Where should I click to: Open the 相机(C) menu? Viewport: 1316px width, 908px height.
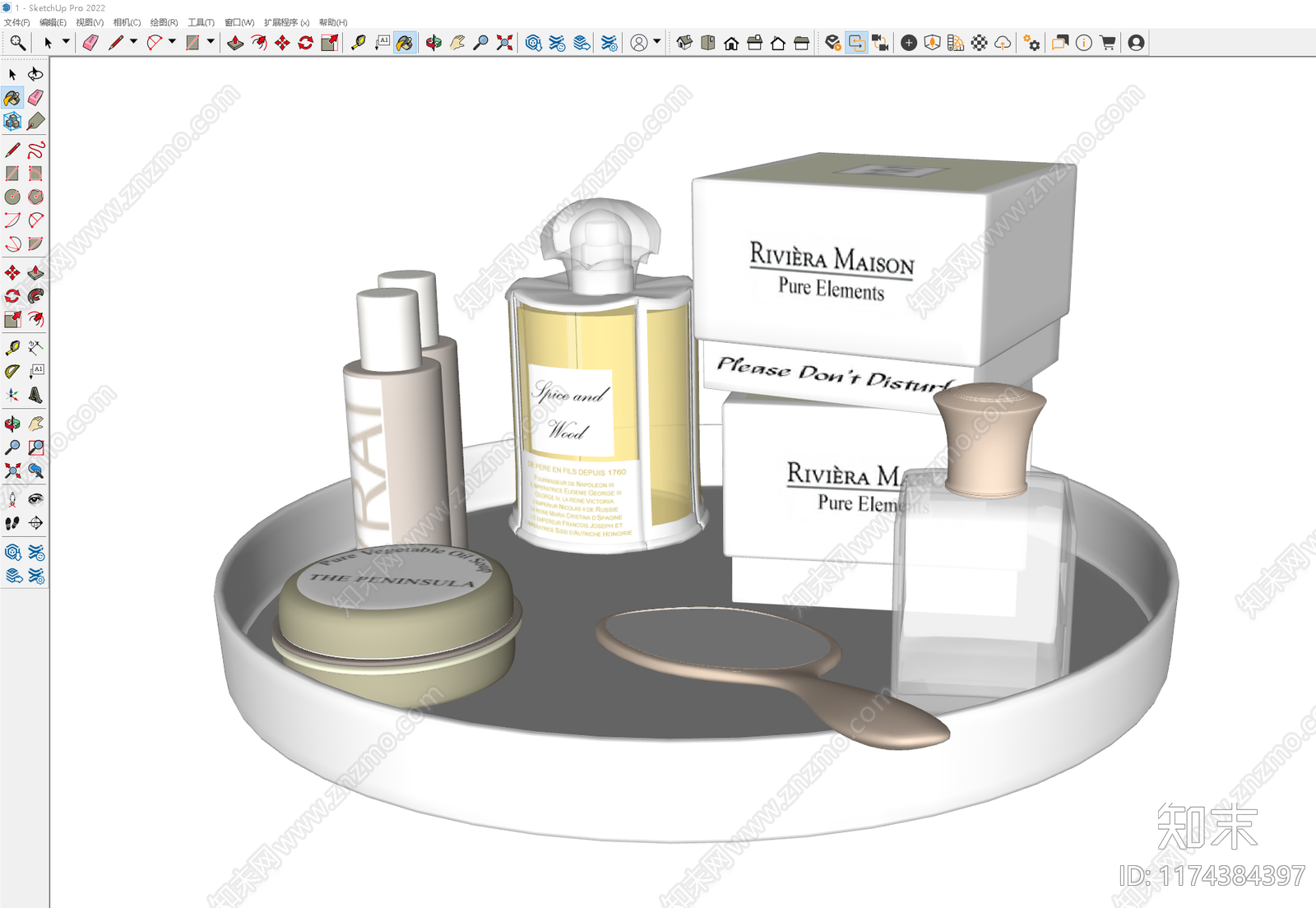tap(127, 22)
